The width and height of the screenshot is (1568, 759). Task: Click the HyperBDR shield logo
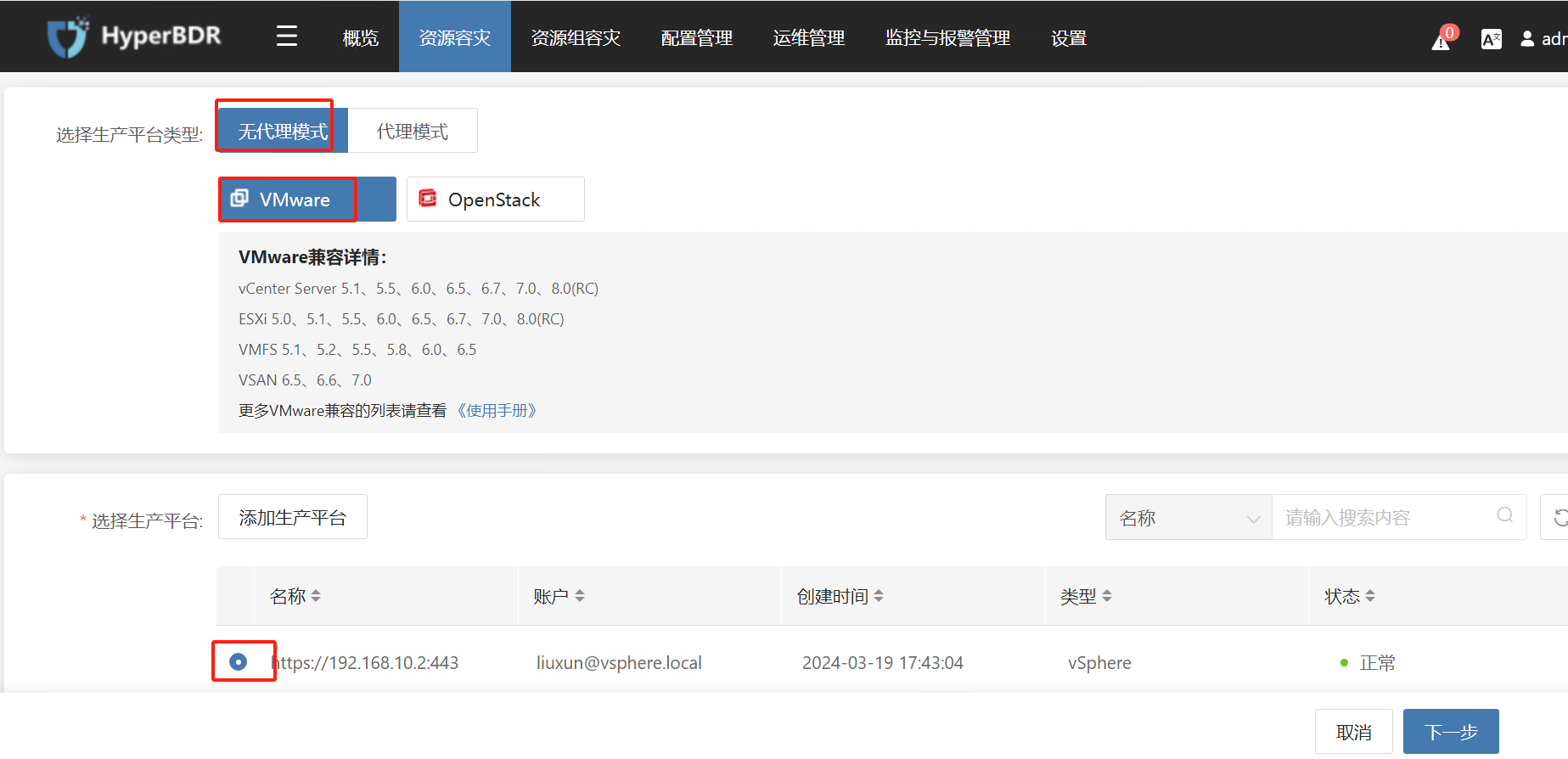tap(68, 37)
